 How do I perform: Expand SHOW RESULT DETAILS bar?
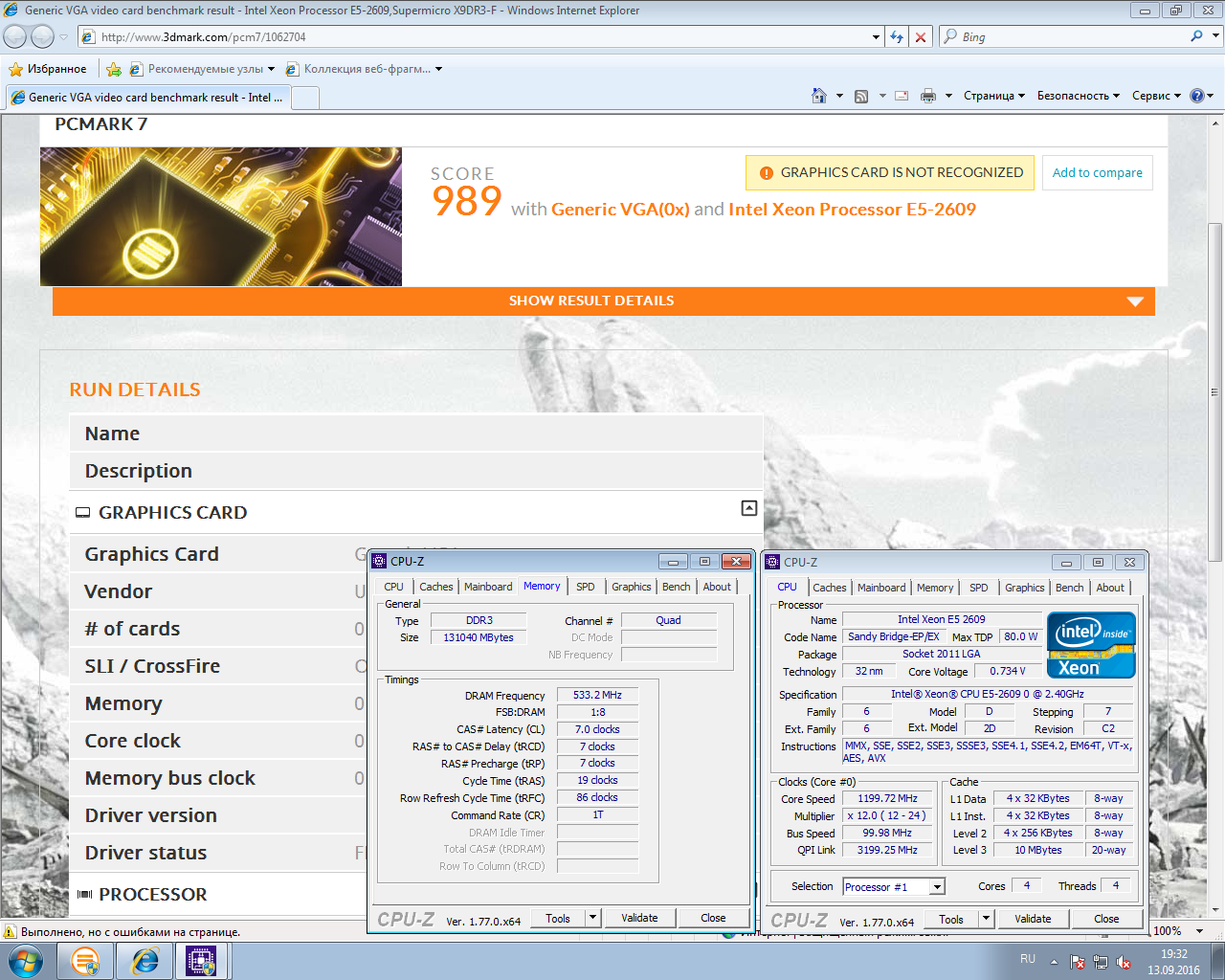[604, 301]
